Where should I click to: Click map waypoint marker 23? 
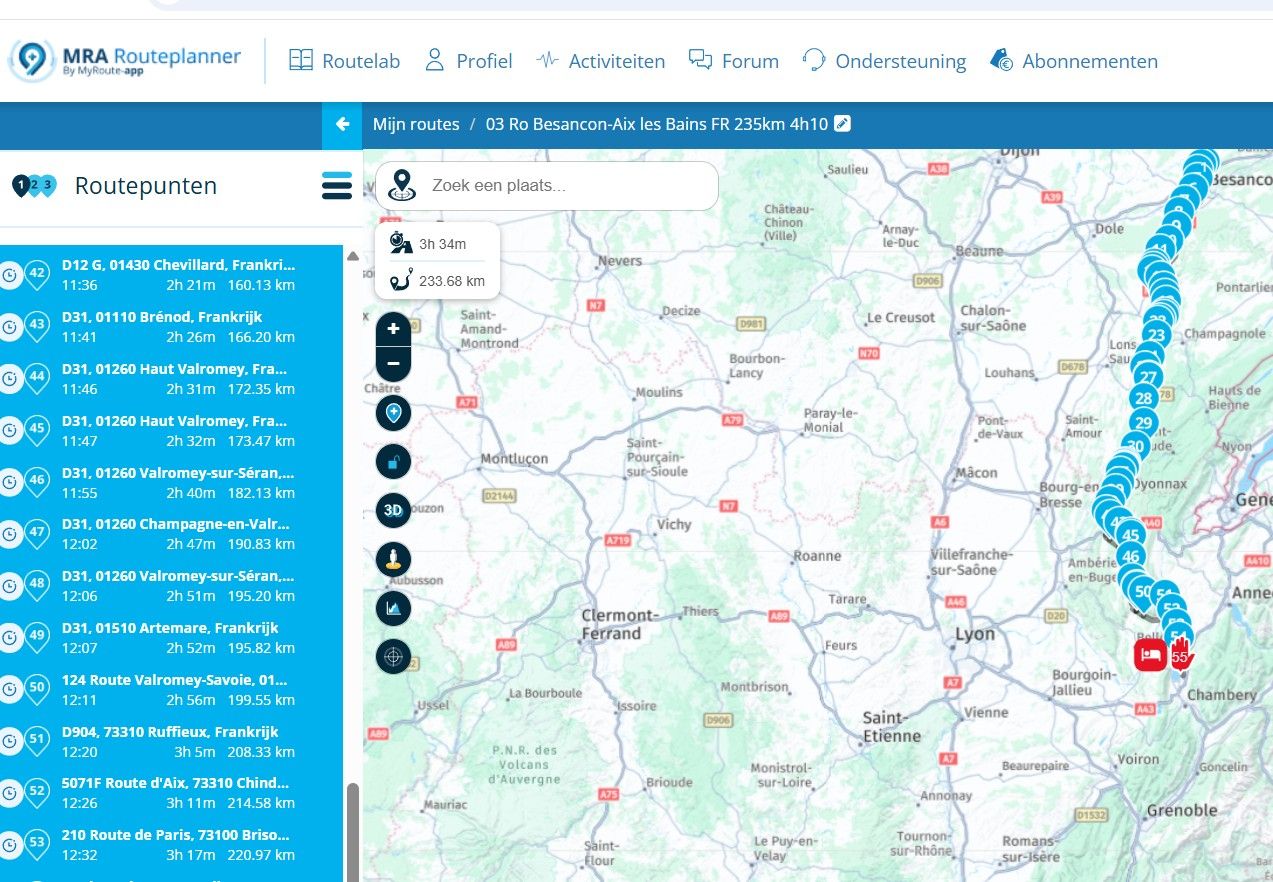coord(1156,334)
